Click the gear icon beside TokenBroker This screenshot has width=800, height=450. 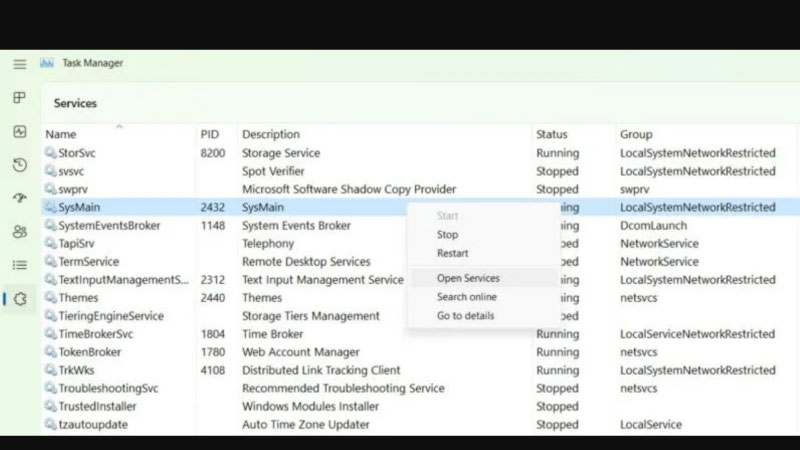pos(51,352)
